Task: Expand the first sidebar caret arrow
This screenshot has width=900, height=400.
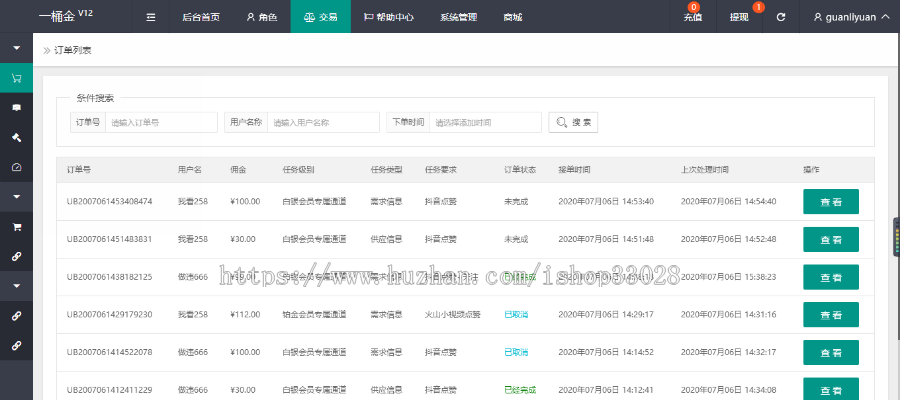Action: point(16,48)
